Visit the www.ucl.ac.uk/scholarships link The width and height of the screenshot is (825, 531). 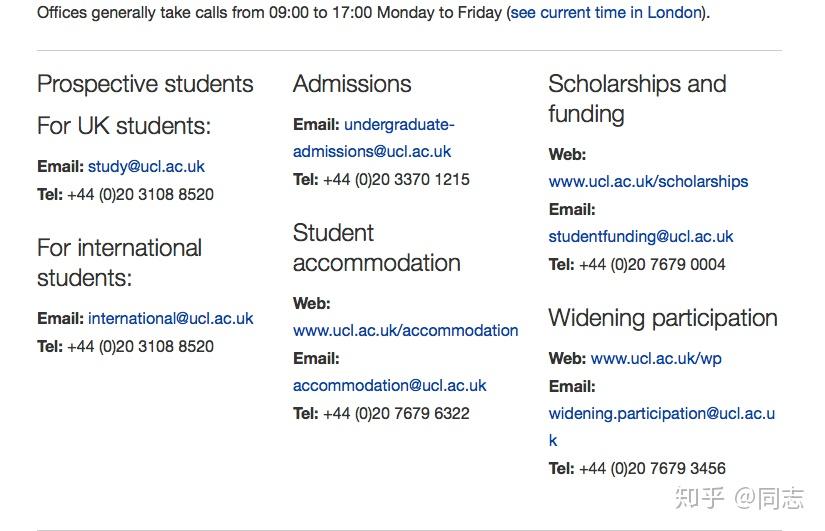tap(648, 181)
